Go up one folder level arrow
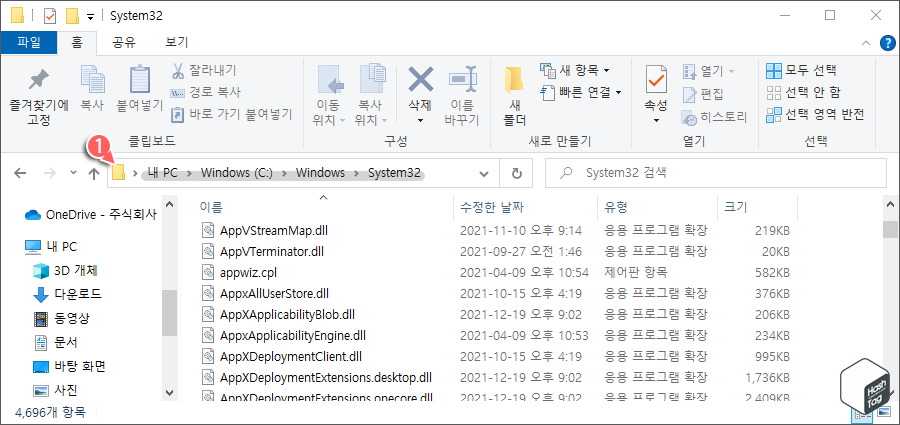This screenshot has height=425, width=900. coord(94,173)
